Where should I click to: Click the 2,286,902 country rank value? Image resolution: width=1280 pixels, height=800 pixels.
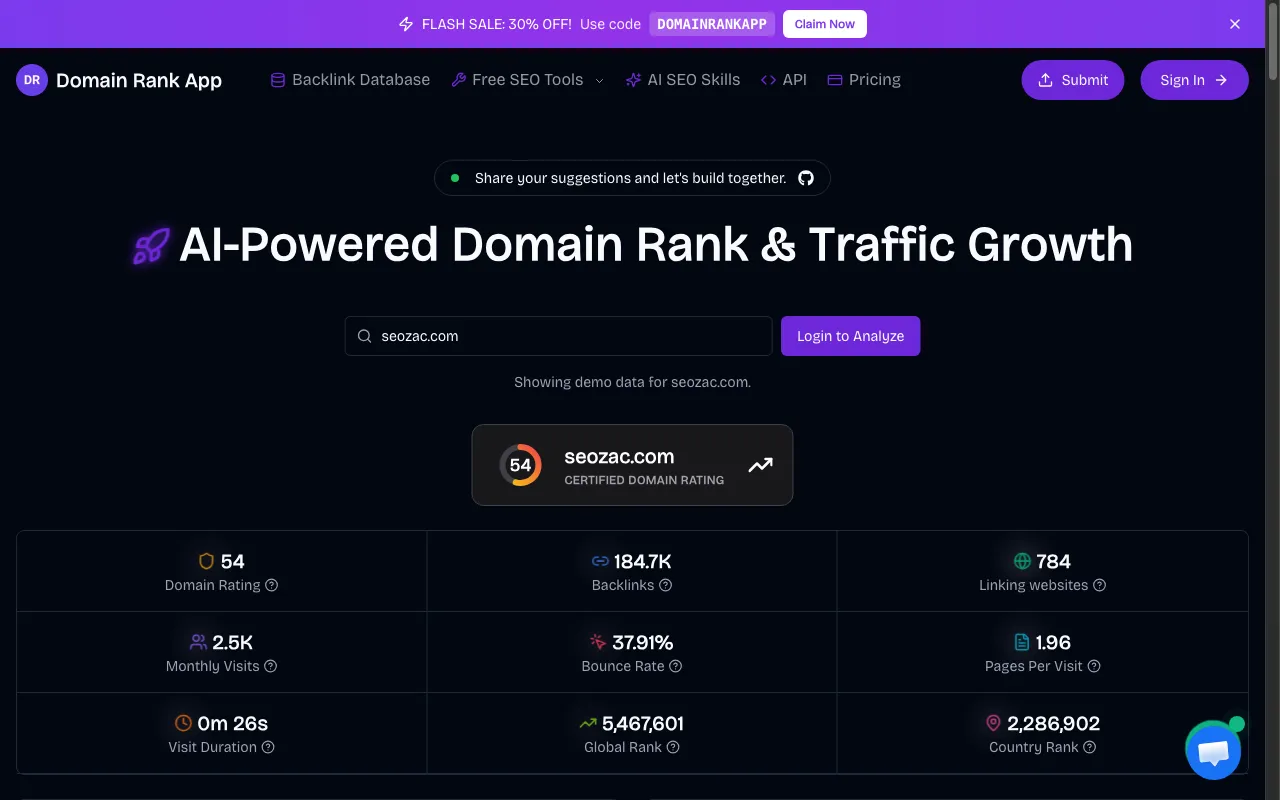(1054, 723)
